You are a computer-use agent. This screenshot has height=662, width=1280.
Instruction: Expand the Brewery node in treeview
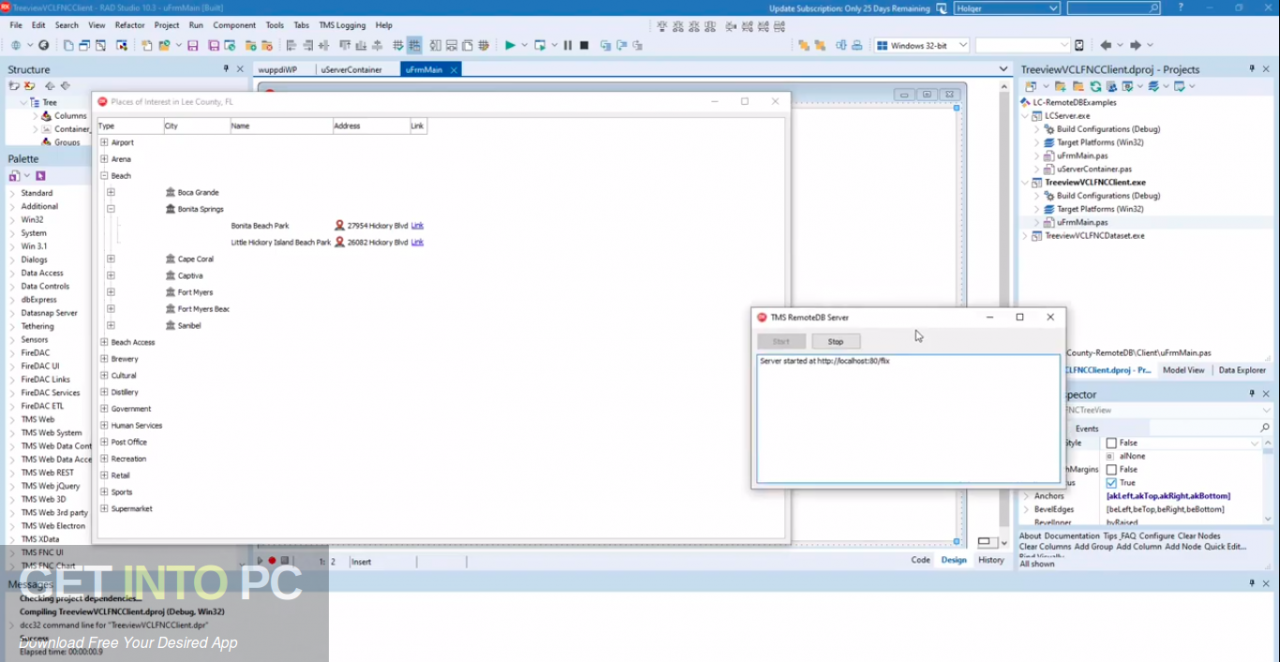104,358
